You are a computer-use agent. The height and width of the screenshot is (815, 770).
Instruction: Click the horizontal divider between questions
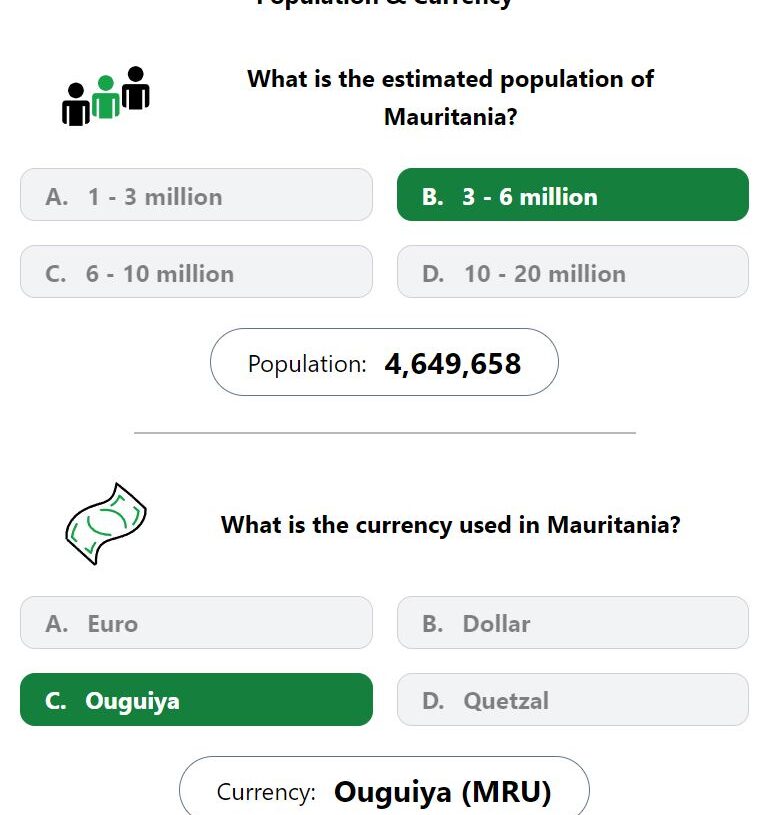pyautogui.click(x=385, y=432)
